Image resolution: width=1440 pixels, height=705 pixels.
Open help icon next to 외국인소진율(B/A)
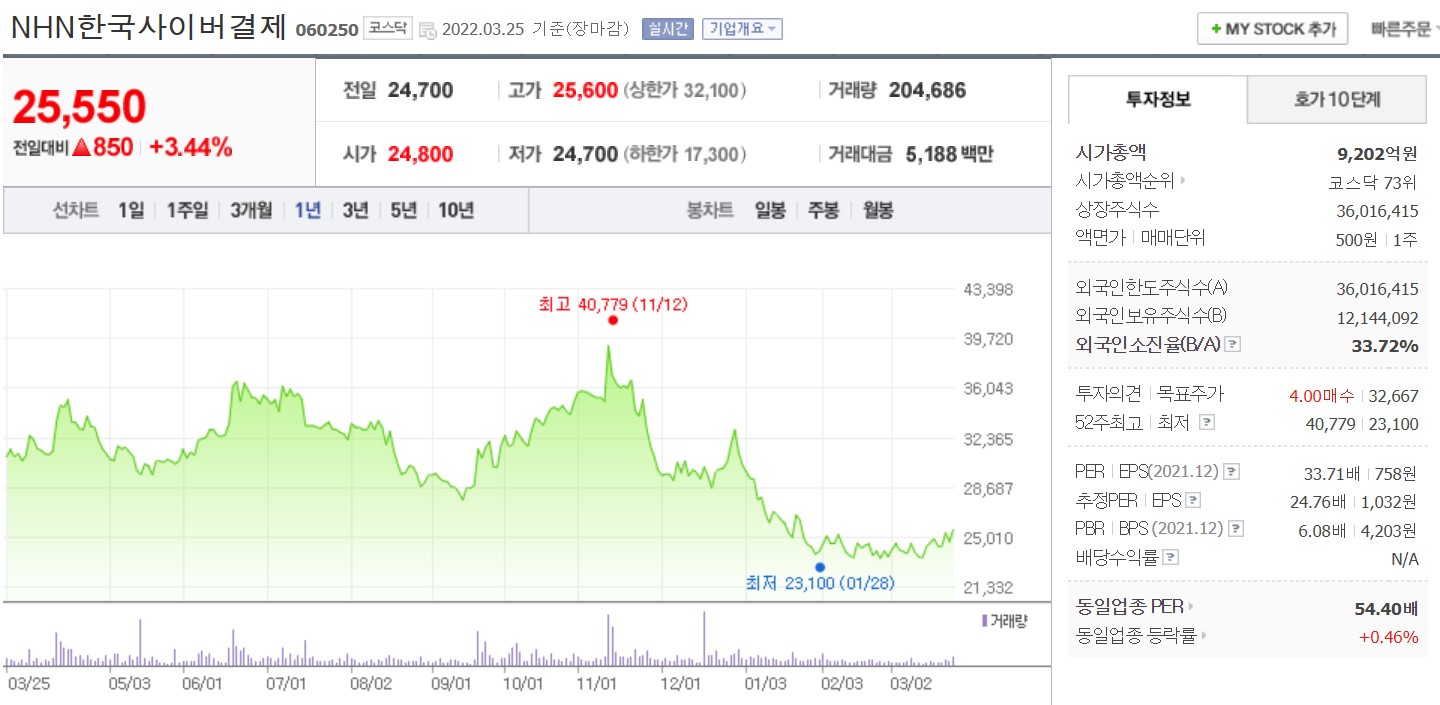pyautogui.click(x=1232, y=345)
